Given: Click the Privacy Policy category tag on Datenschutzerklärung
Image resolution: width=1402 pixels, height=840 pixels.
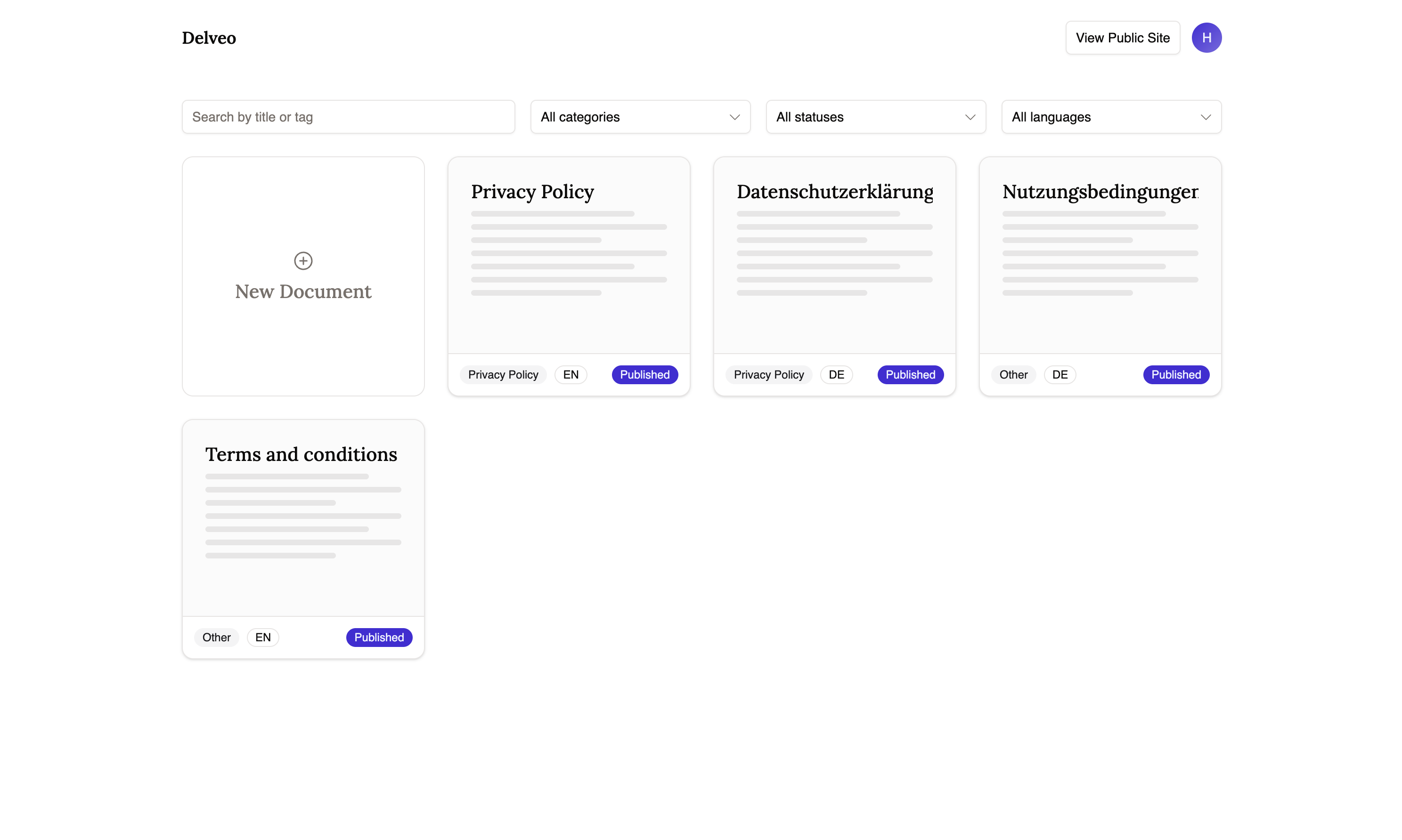Looking at the screenshot, I should 768,375.
